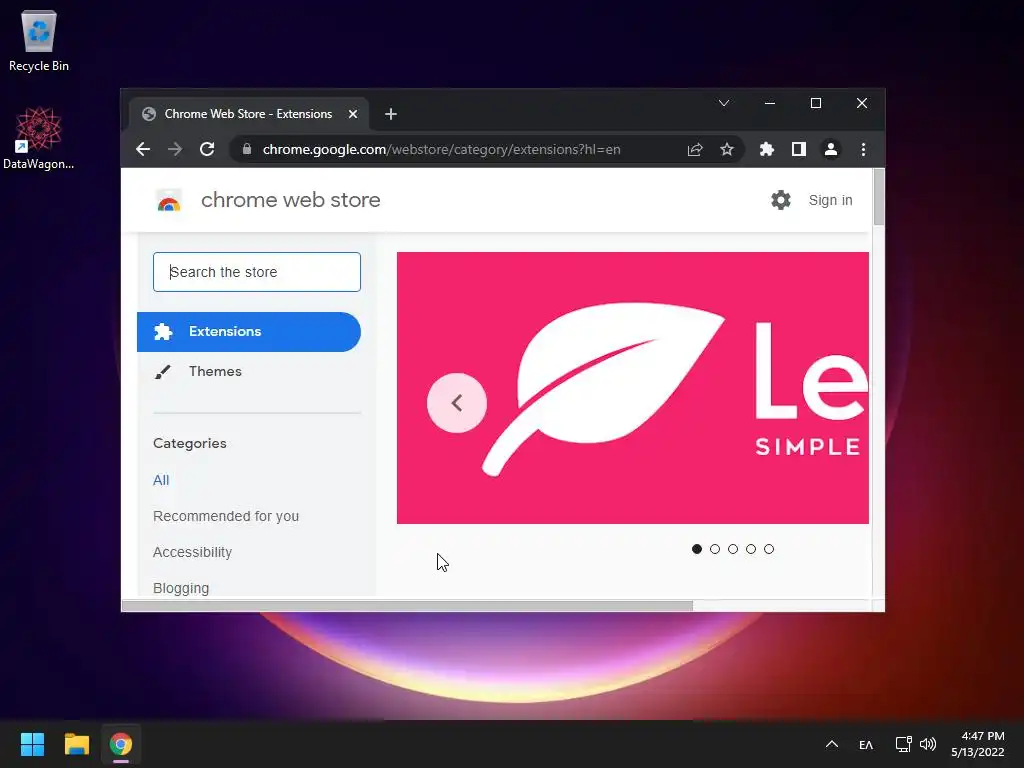Select the third carousel dot
The width and height of the screenshot is (1024, 768).
(733, 549)
